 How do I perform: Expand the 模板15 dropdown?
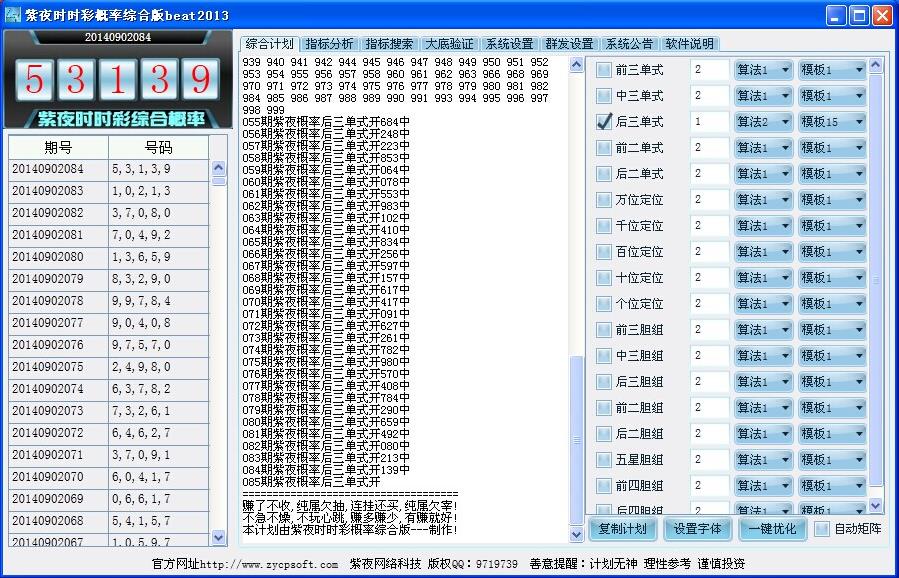click(x=831, y=122)
